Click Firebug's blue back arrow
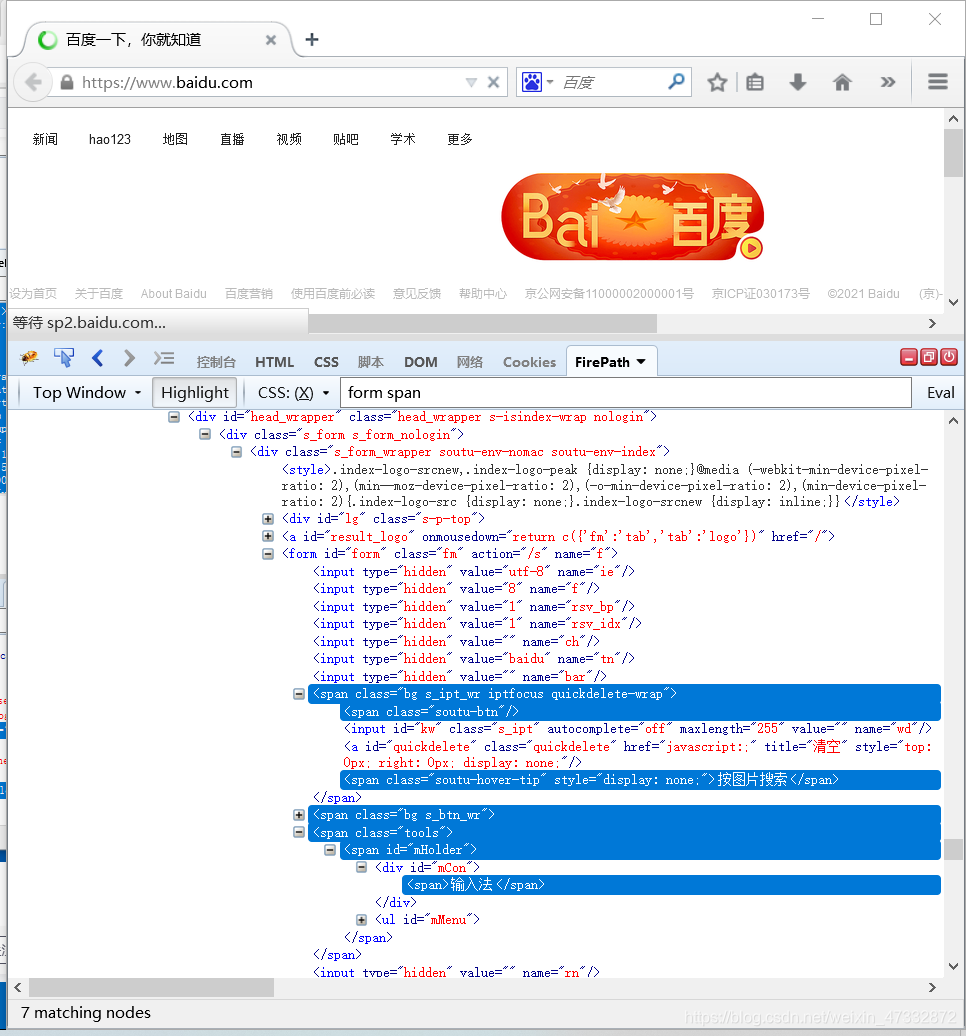Image resolution: width=966 pixels, height=1036 pixels. [98, 358]
